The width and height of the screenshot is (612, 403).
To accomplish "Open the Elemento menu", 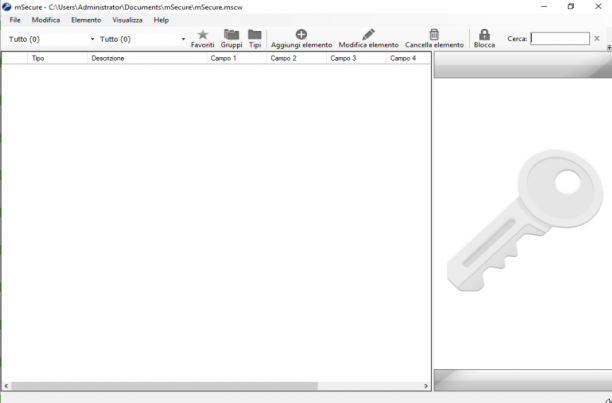I will point(86,20).
